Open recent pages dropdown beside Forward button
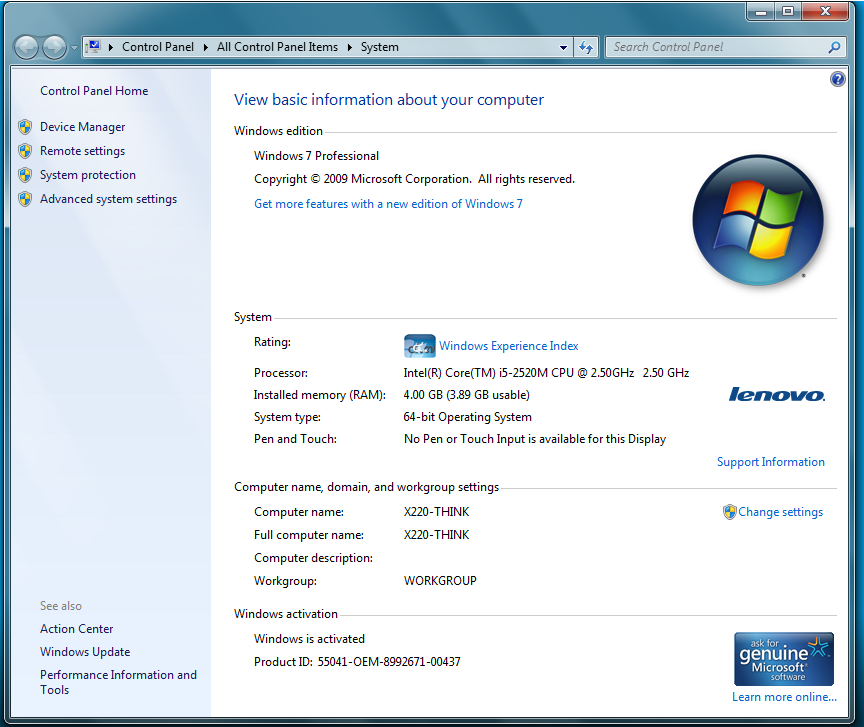The width and height of the screenshot is (864, 727). point(74,47)
